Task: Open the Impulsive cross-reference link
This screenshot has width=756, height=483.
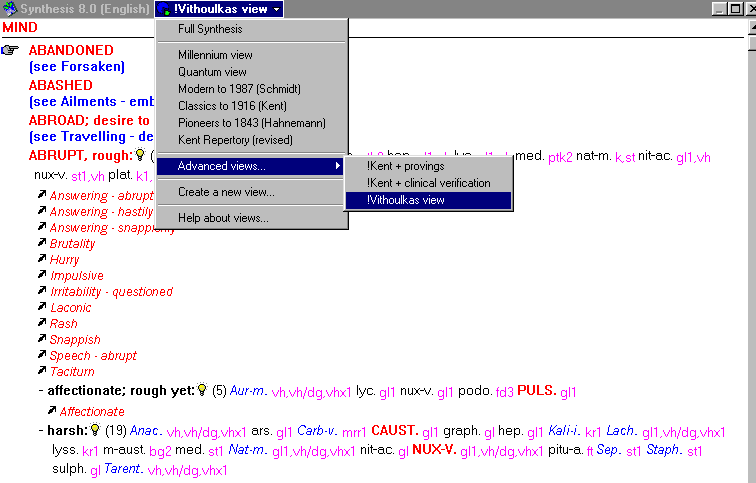Action: pos(77,275)
